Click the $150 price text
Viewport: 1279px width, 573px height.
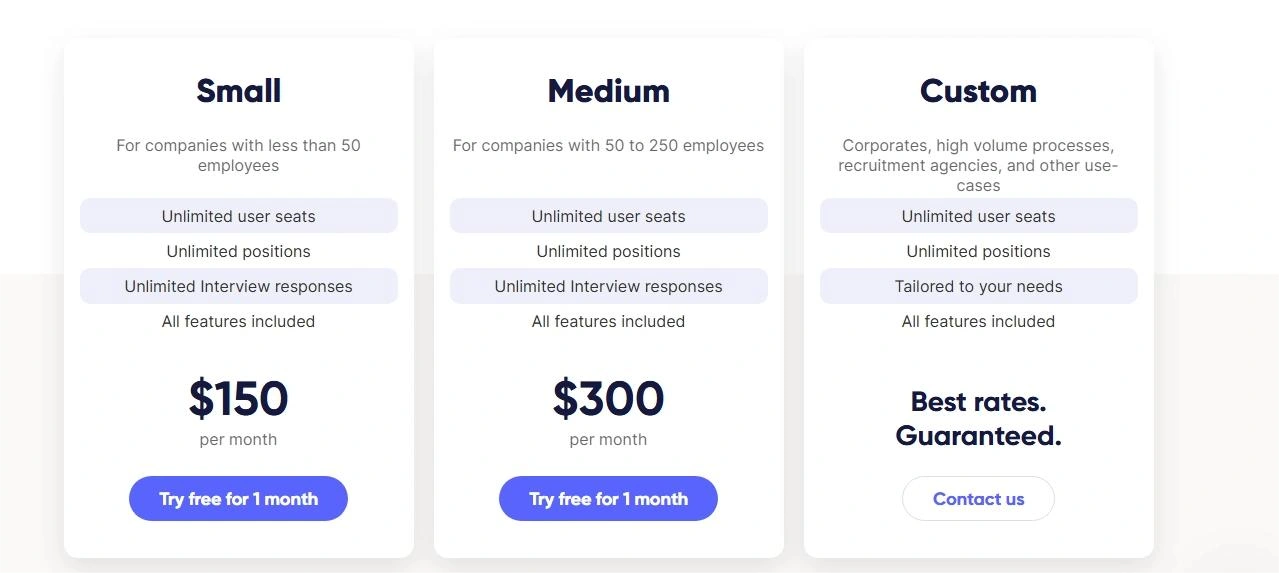pos(238,399)
